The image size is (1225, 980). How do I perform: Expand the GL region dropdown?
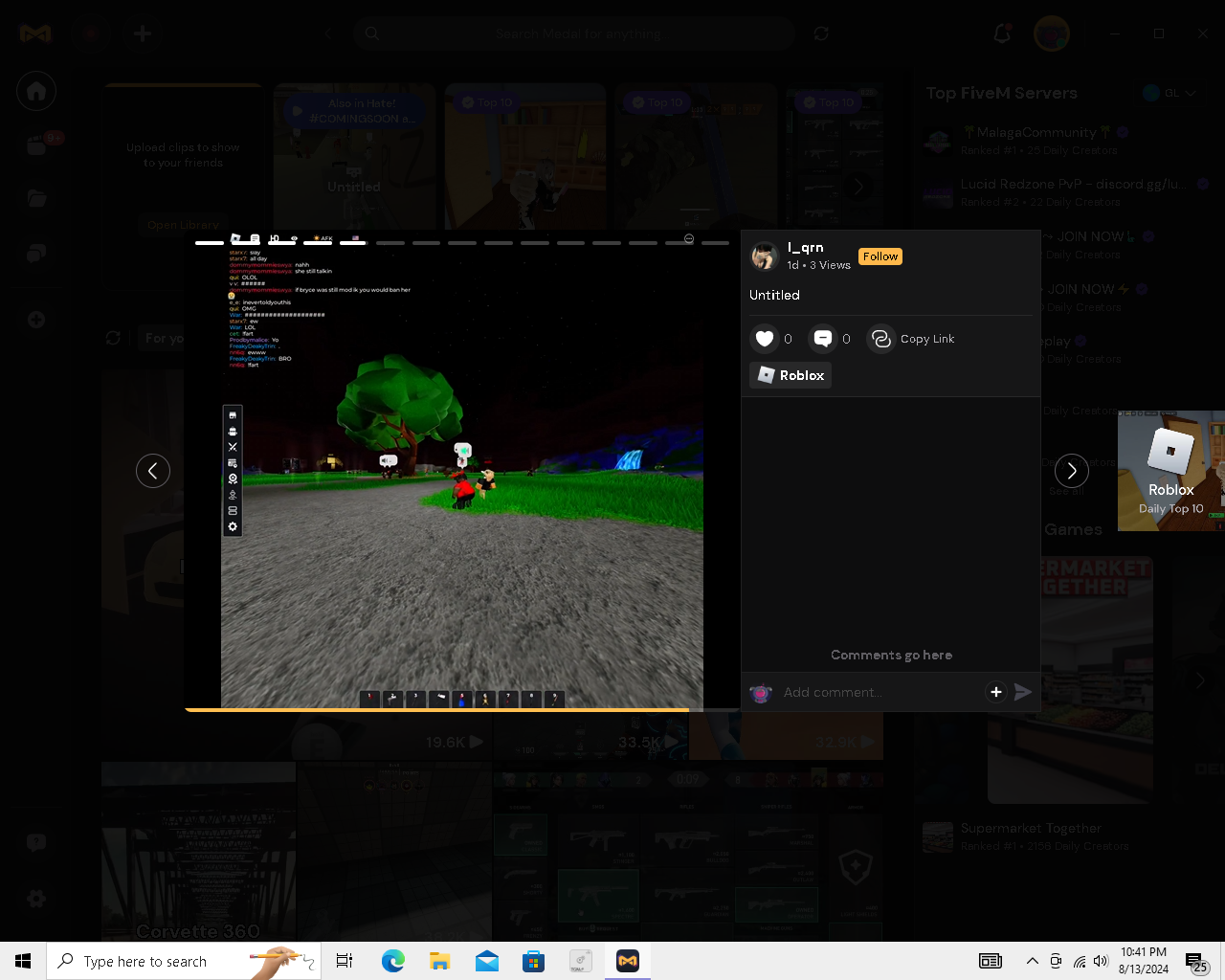point(1170,93)
